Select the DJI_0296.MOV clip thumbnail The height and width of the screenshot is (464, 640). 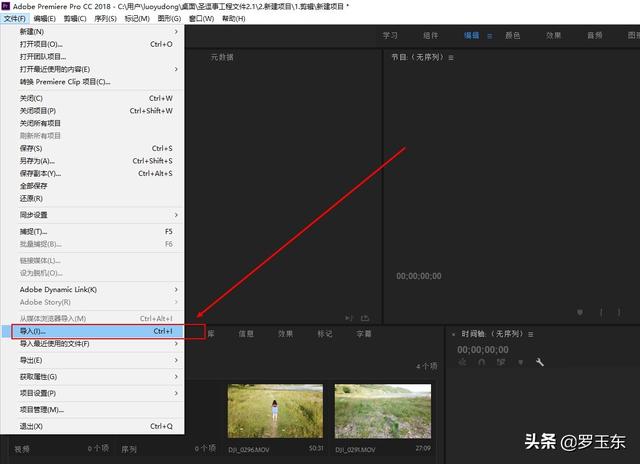pyautogui.click(x=275, y=411)
